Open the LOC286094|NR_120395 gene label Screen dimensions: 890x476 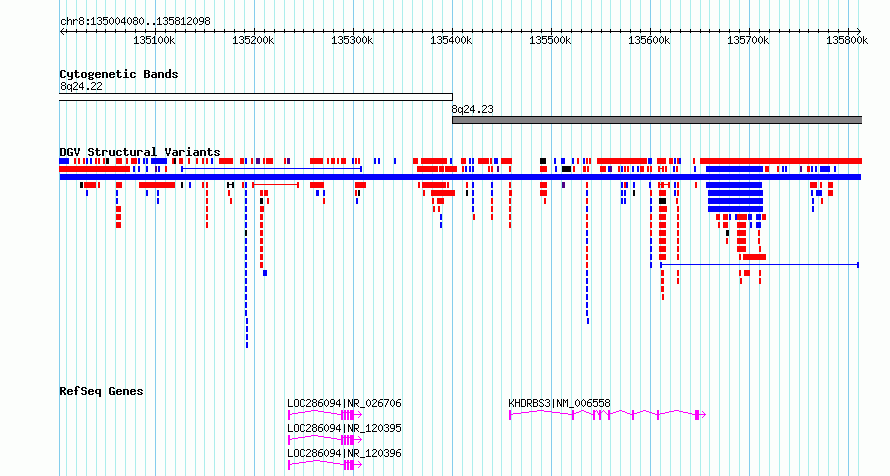point(344,428)
